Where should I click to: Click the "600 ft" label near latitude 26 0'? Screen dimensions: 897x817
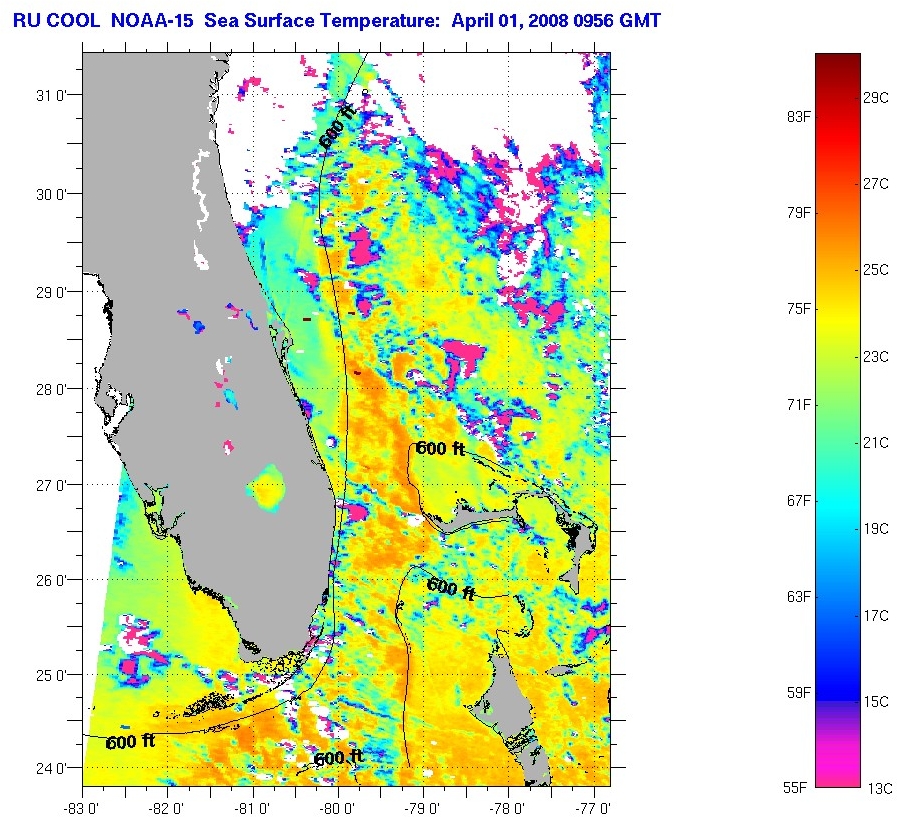[x=451, y=588]
